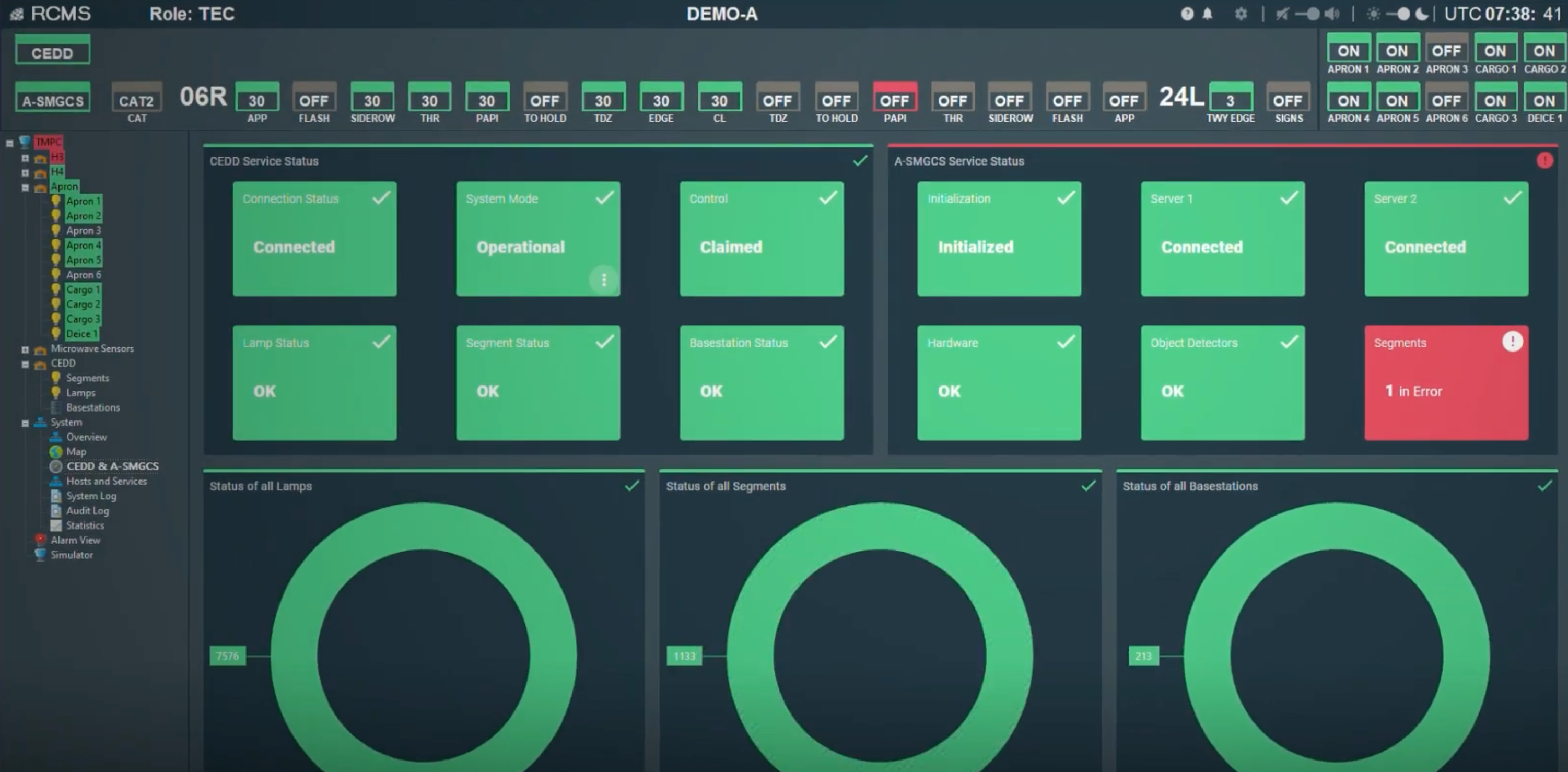Image resolution: width=1568 pixels, height=772 pixels.
Task: Click the Segments card exclamation icon
Action: 1512,342
